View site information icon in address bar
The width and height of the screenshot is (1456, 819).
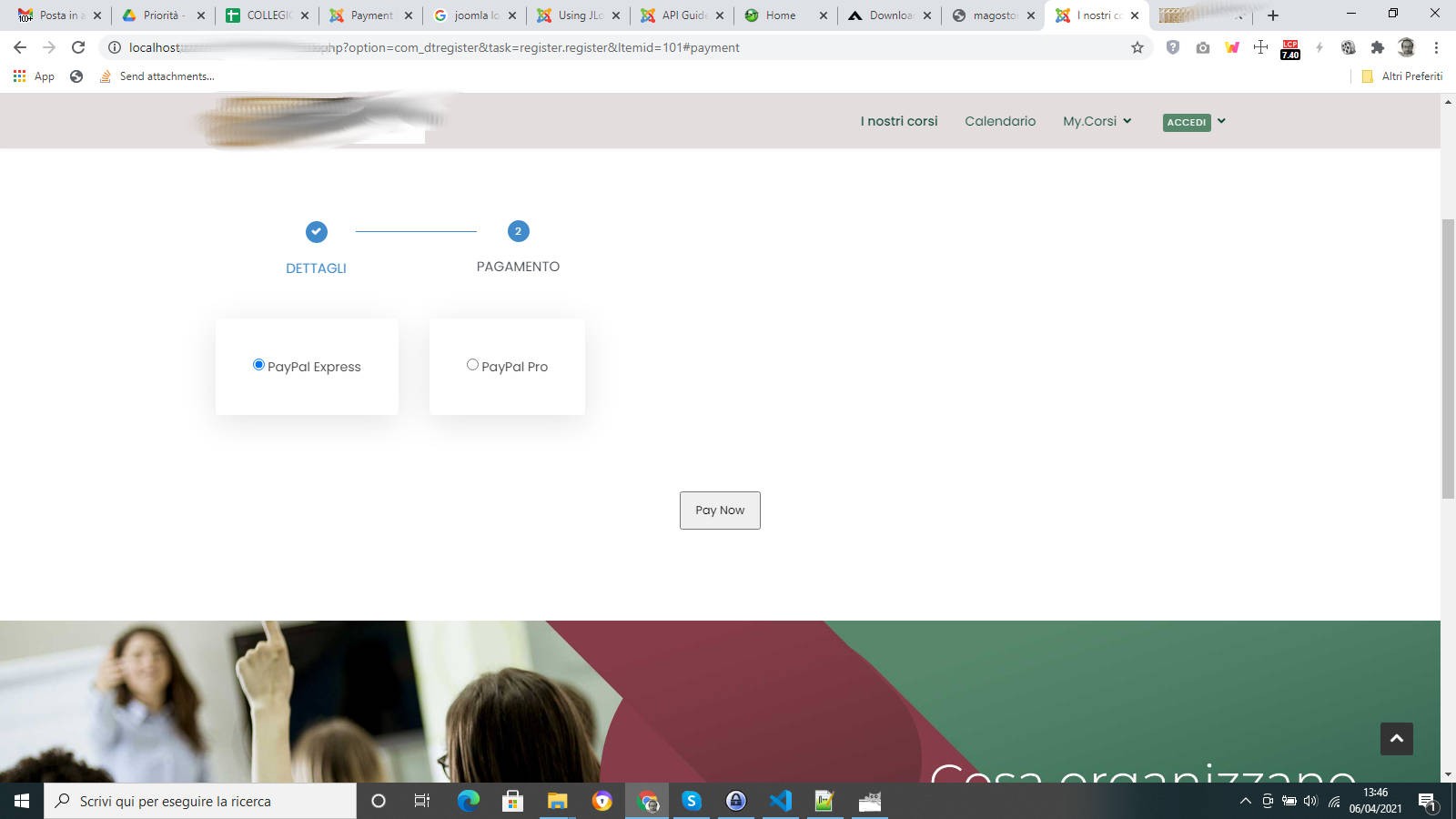[115, 47]
